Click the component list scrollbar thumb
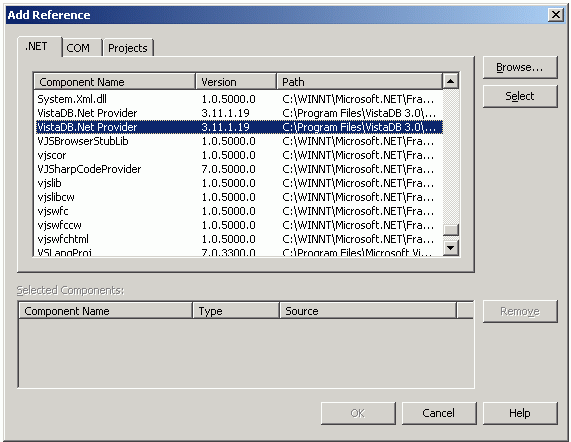 451,229
